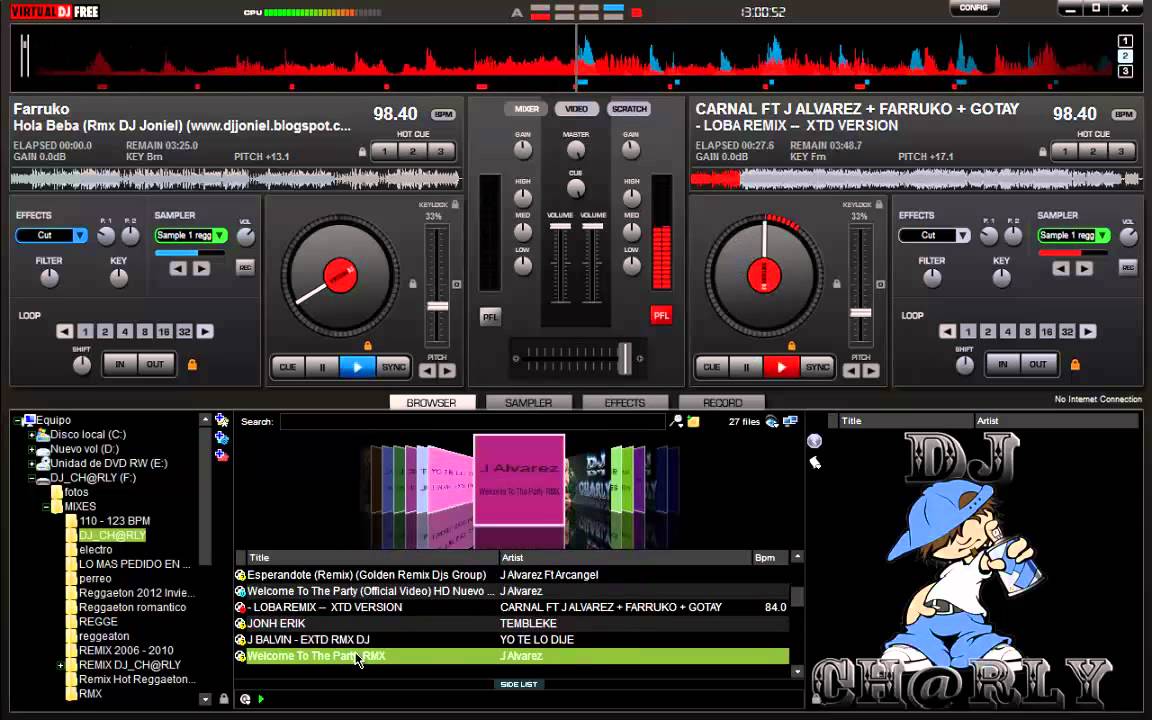Screen dimensions: 1152x720
Task: Click the left deck CUE button
Action: [287, 367]
